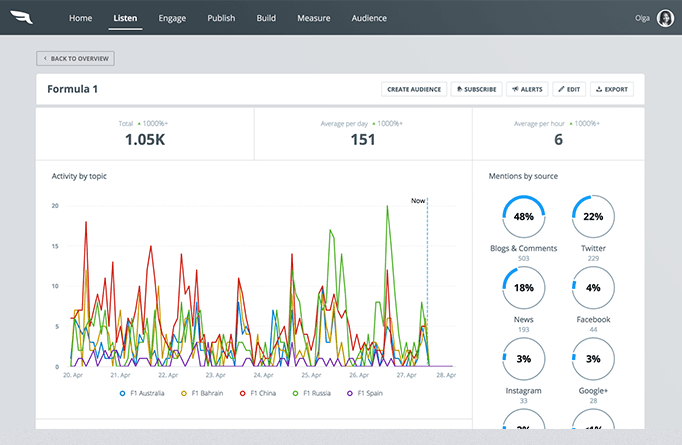Subscribe to this Formula 1 report
Viewport: 682px width, 445px height.
pyautogui.click(x=477, y=89)
